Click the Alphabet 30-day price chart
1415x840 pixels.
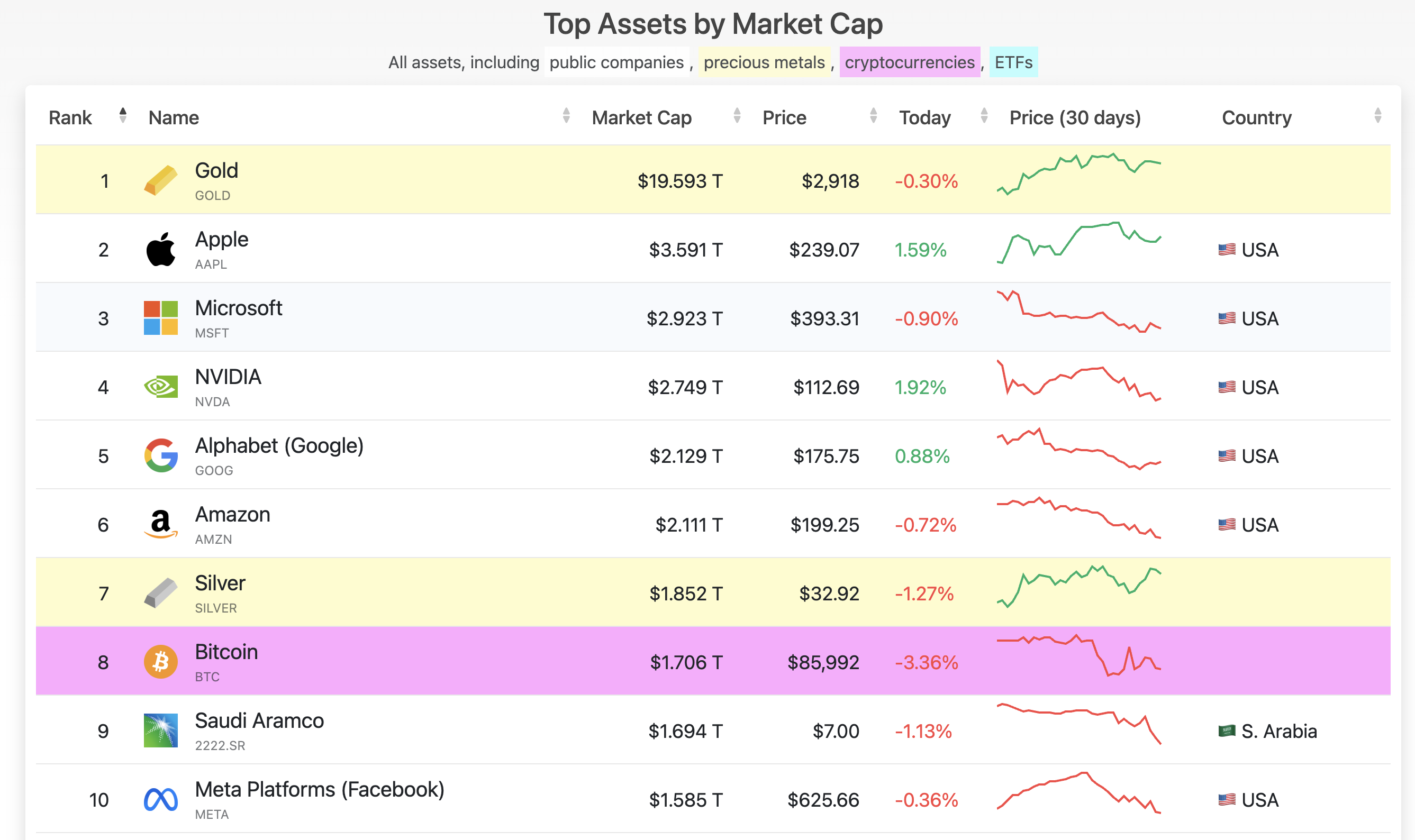point(1078,449)
